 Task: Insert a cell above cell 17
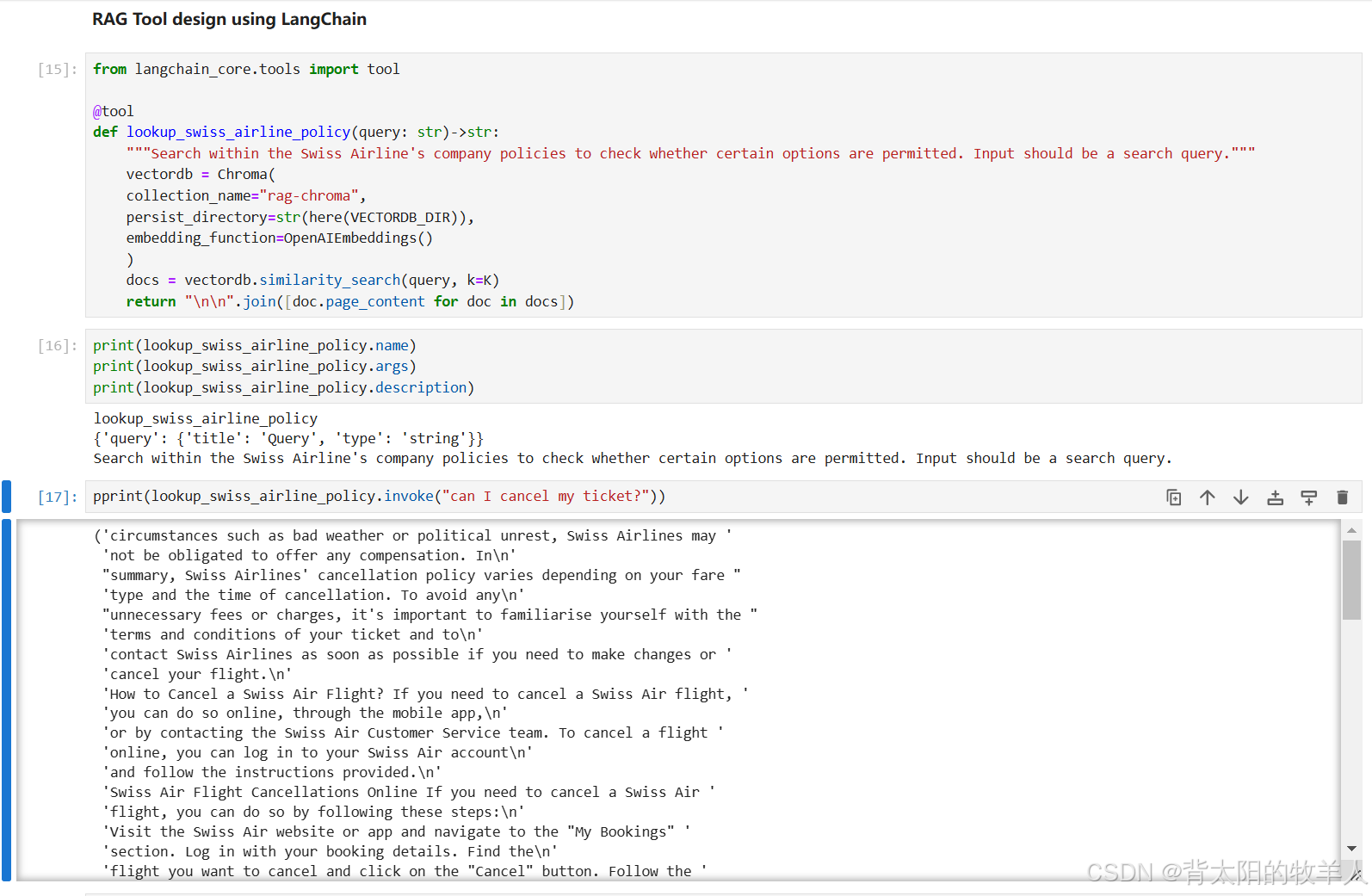[1275, 497]
